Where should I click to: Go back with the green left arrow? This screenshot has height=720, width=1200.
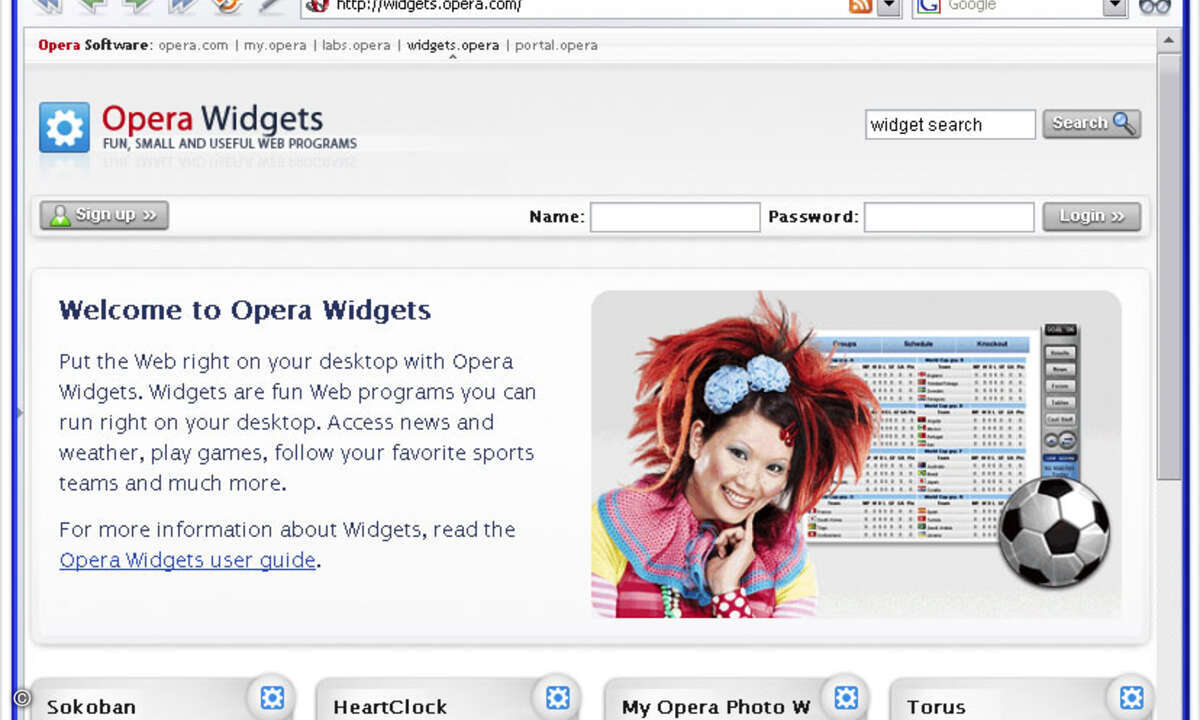(x=93, y=5)
